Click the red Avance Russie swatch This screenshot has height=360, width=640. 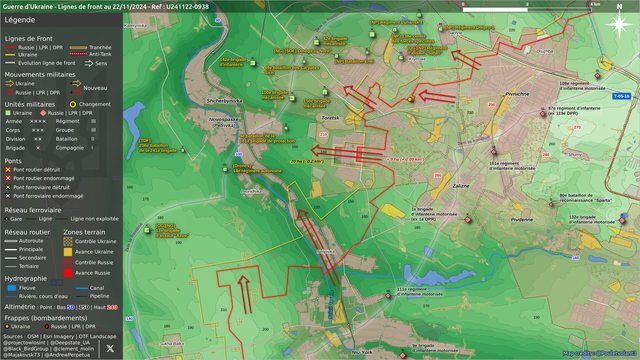(x=68, y=273)
